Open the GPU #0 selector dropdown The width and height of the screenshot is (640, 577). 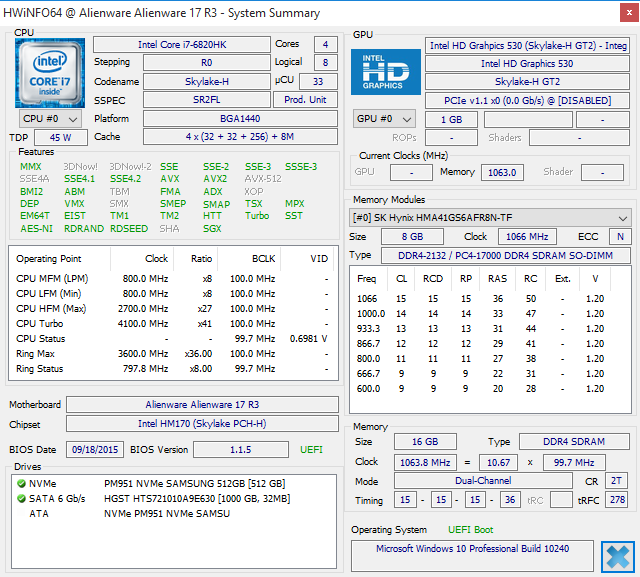tap(384, 119)
